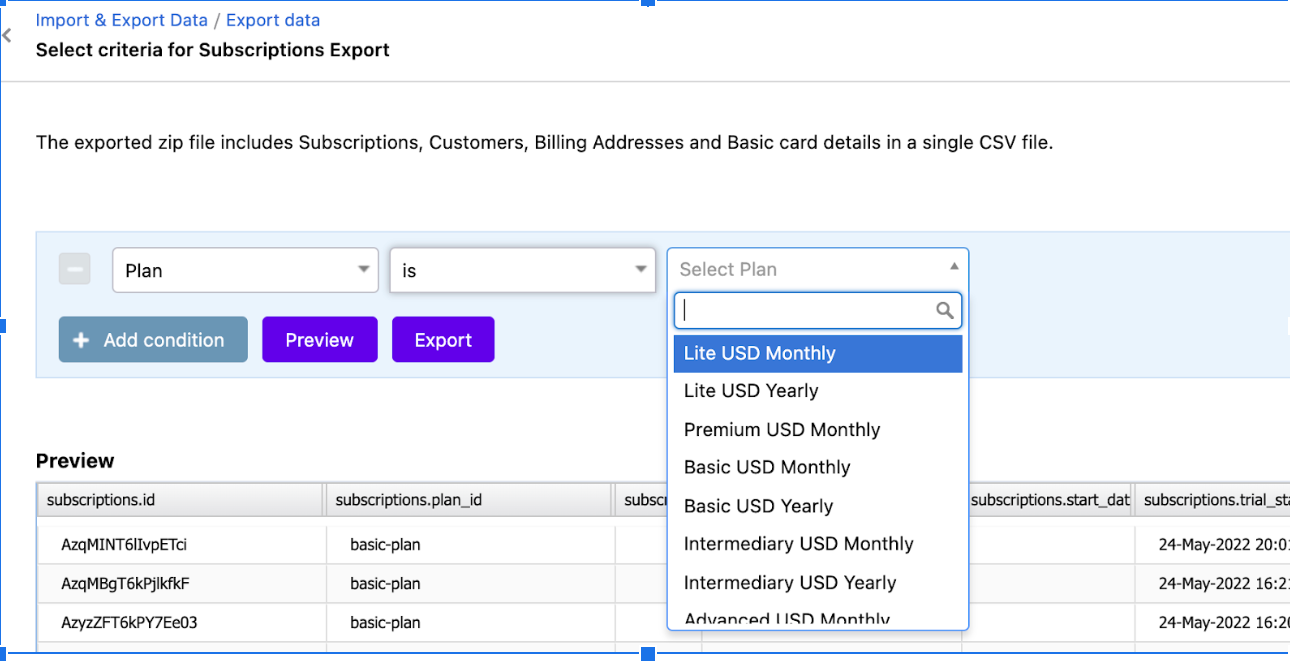
Task: Select Intermediary USD Monthly plan
Action: coord(818,544)
